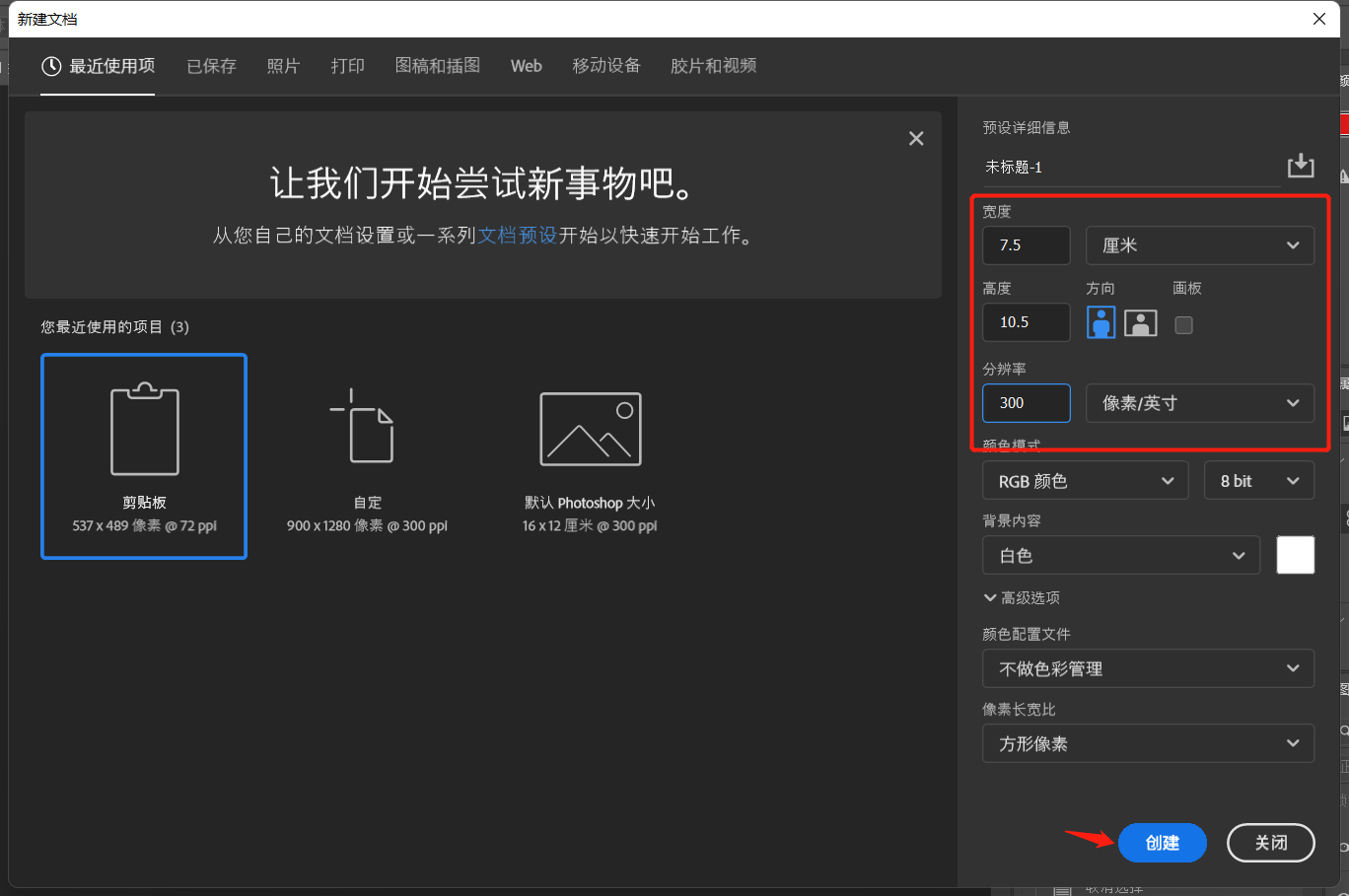The height and width of the screenshot is (896, 1349).
Task: Click the 宽度 width input field
Action: click(x=1026, y=245)
